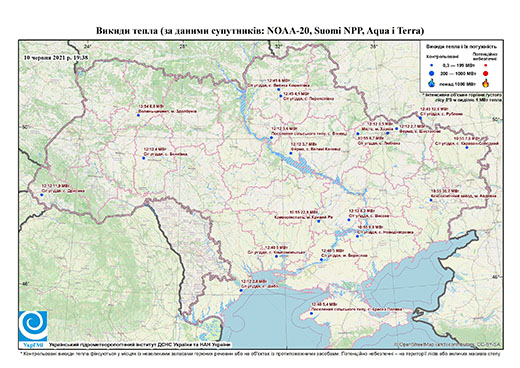Viewport: 520px width, 368px height.
Task: Click the date stamp '10 червня 2021 р. 19:38'
Action: point(56,57)
